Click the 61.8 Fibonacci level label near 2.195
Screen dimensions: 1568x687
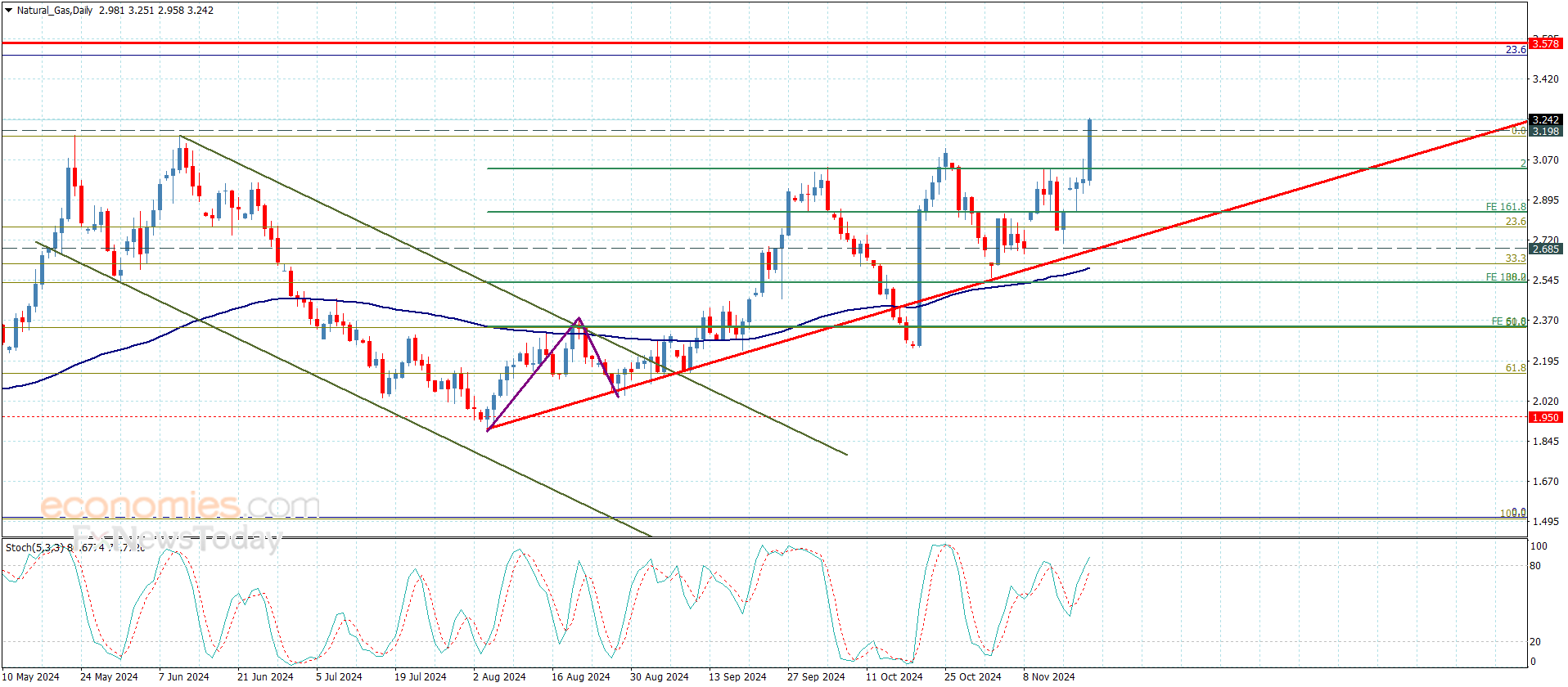point(1516,368)
